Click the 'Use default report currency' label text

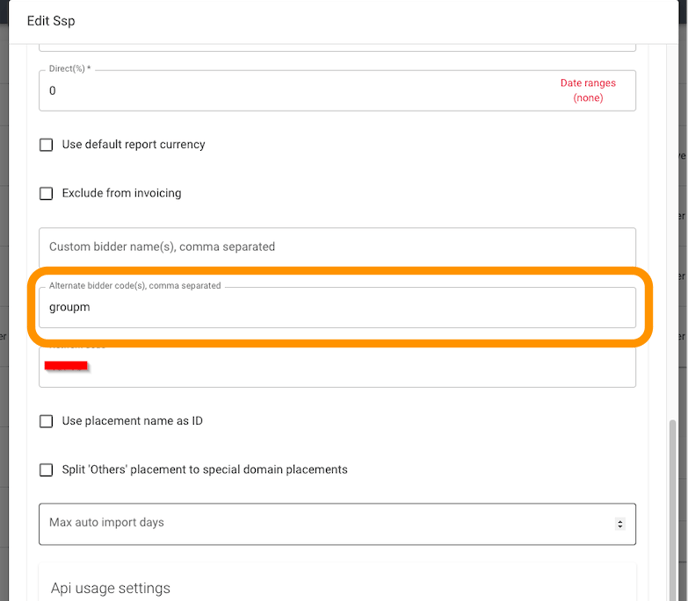pyautogui.click(x=133, y=144)
